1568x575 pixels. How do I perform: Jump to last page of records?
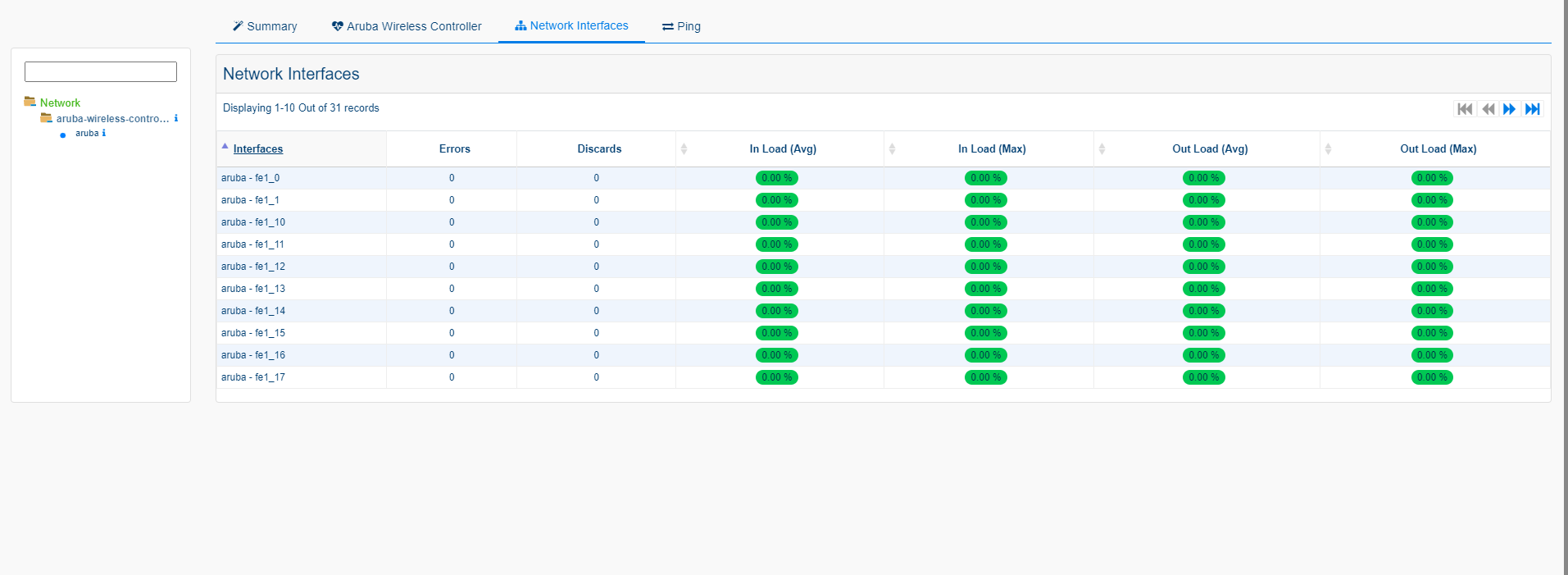[x=1532, y=109]
